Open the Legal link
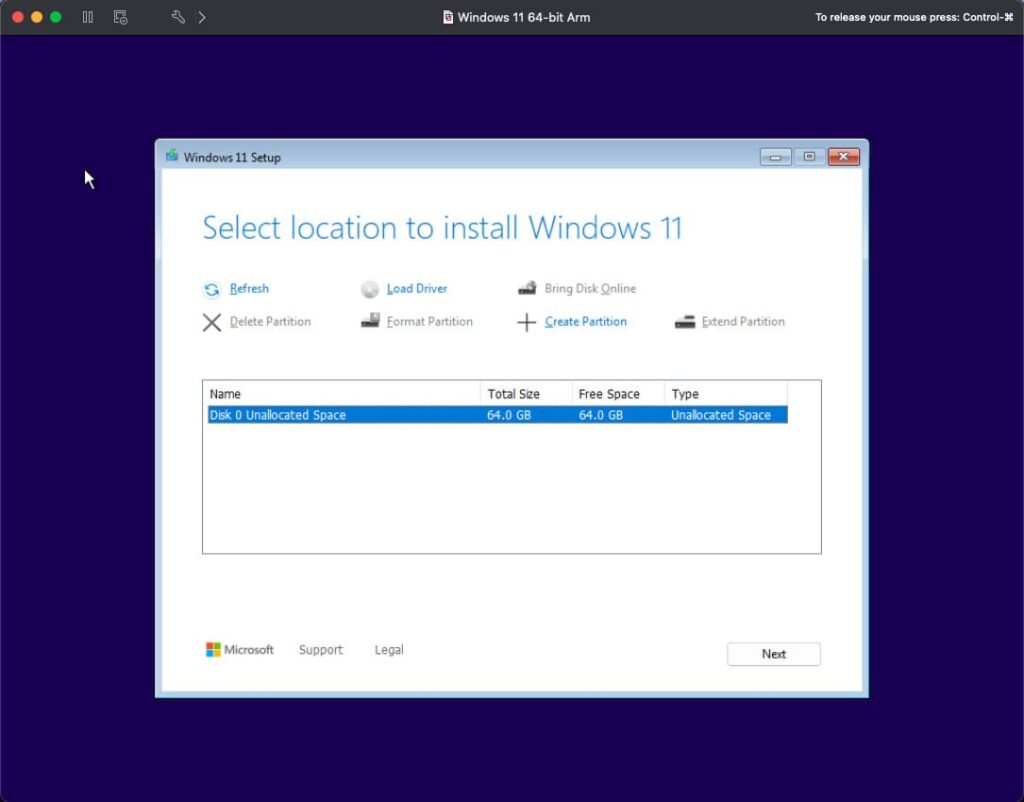 (389, 650)
